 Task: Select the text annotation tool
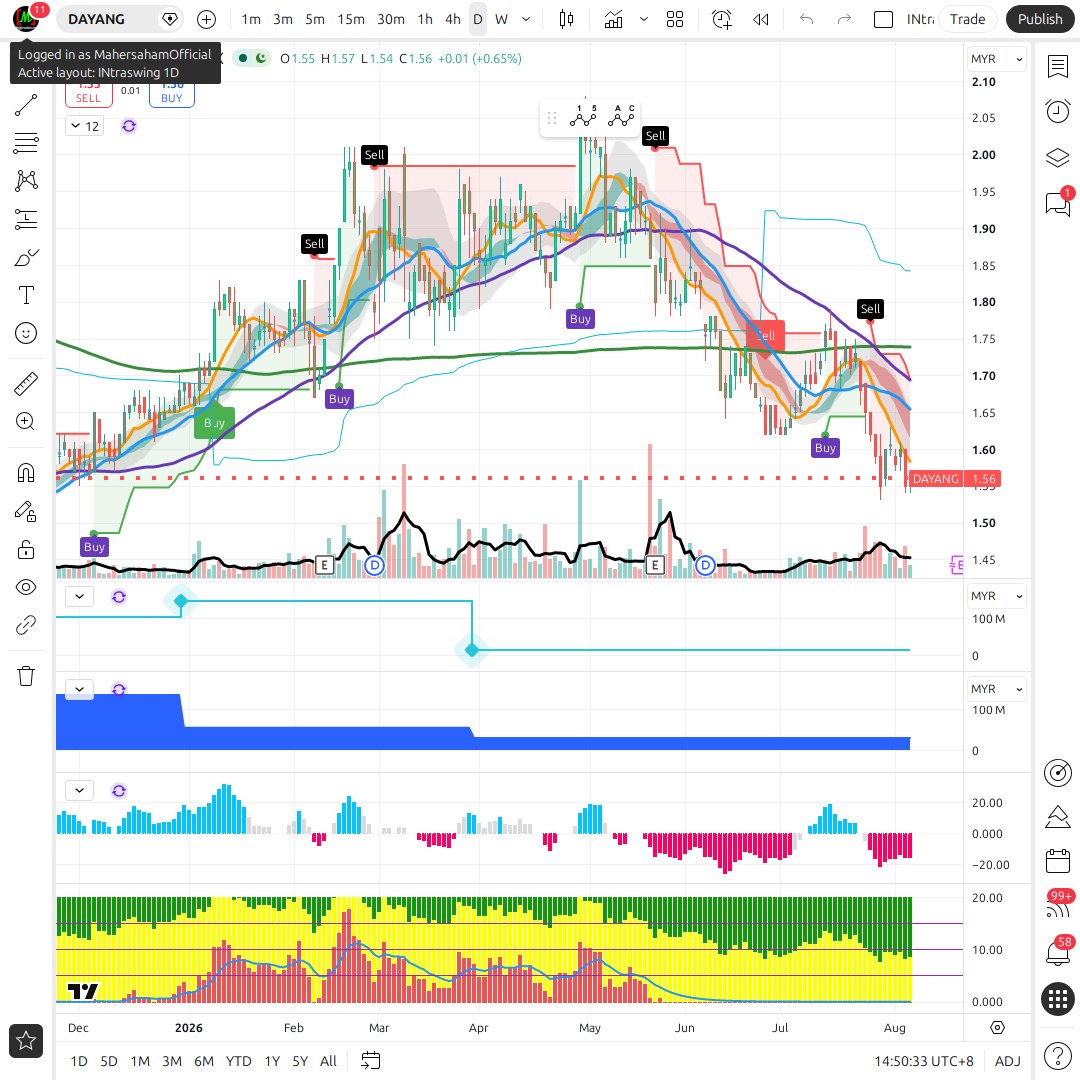(x=26, y=295)
